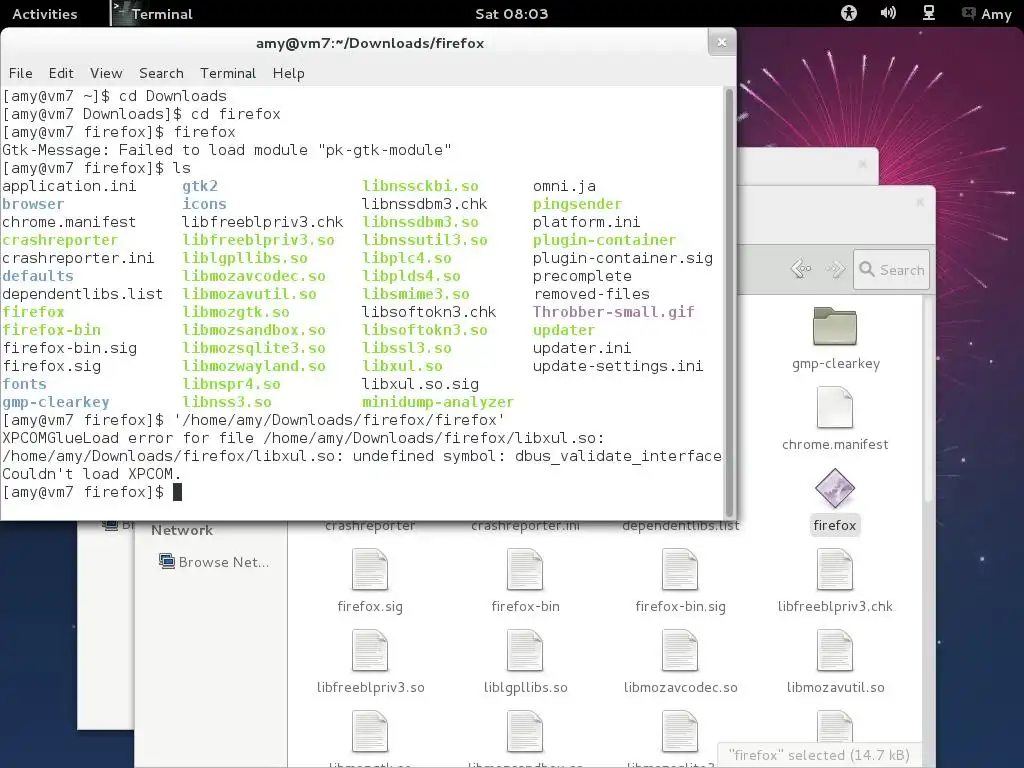1024x768 pixels.
Task: Open the Help menu in Terminal
Action: [x=289, y=73]
